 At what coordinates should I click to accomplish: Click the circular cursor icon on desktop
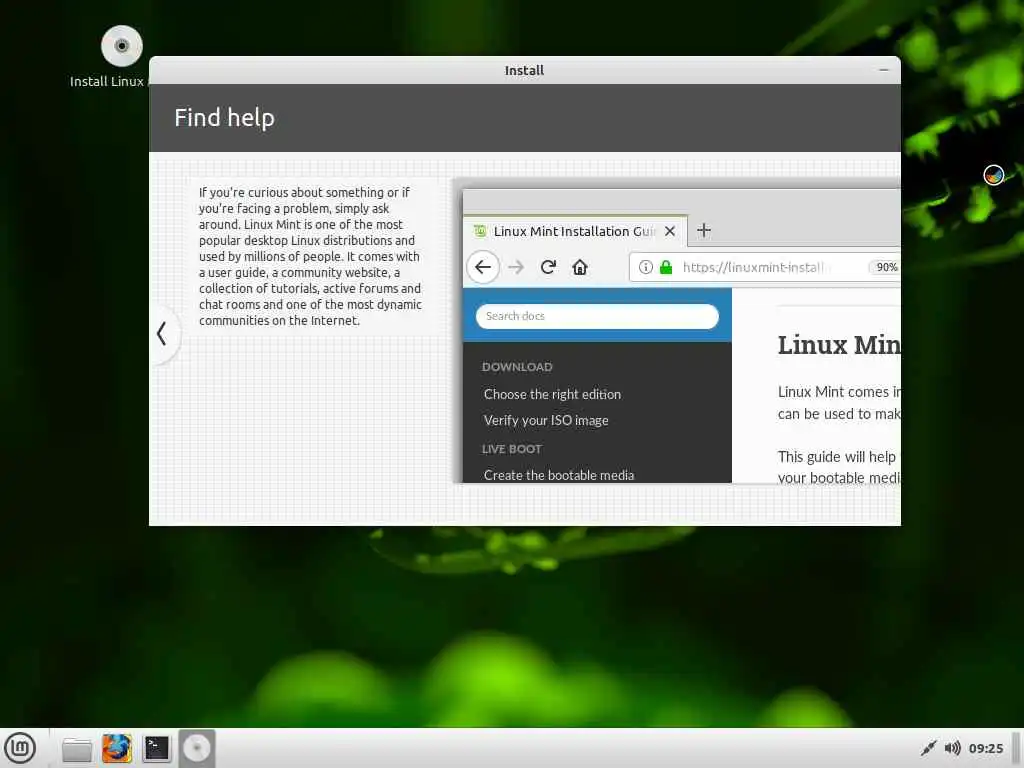(x=993, y=175)
